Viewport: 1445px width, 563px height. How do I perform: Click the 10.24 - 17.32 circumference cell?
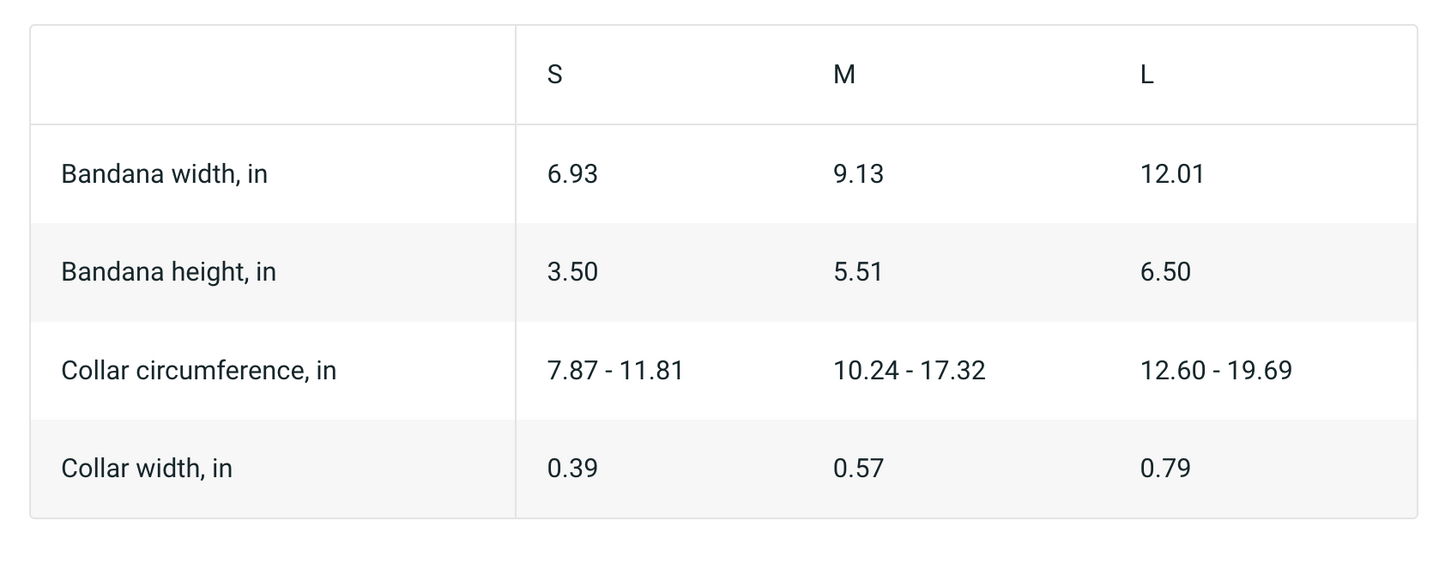pyautogui.click(x=909, y=370)
